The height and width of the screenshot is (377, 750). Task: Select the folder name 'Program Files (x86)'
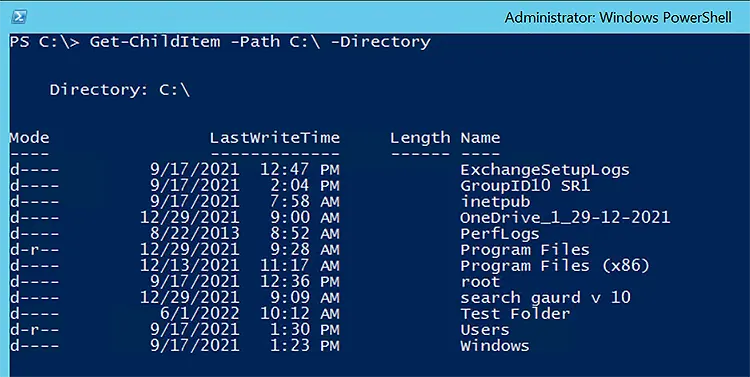555,266
